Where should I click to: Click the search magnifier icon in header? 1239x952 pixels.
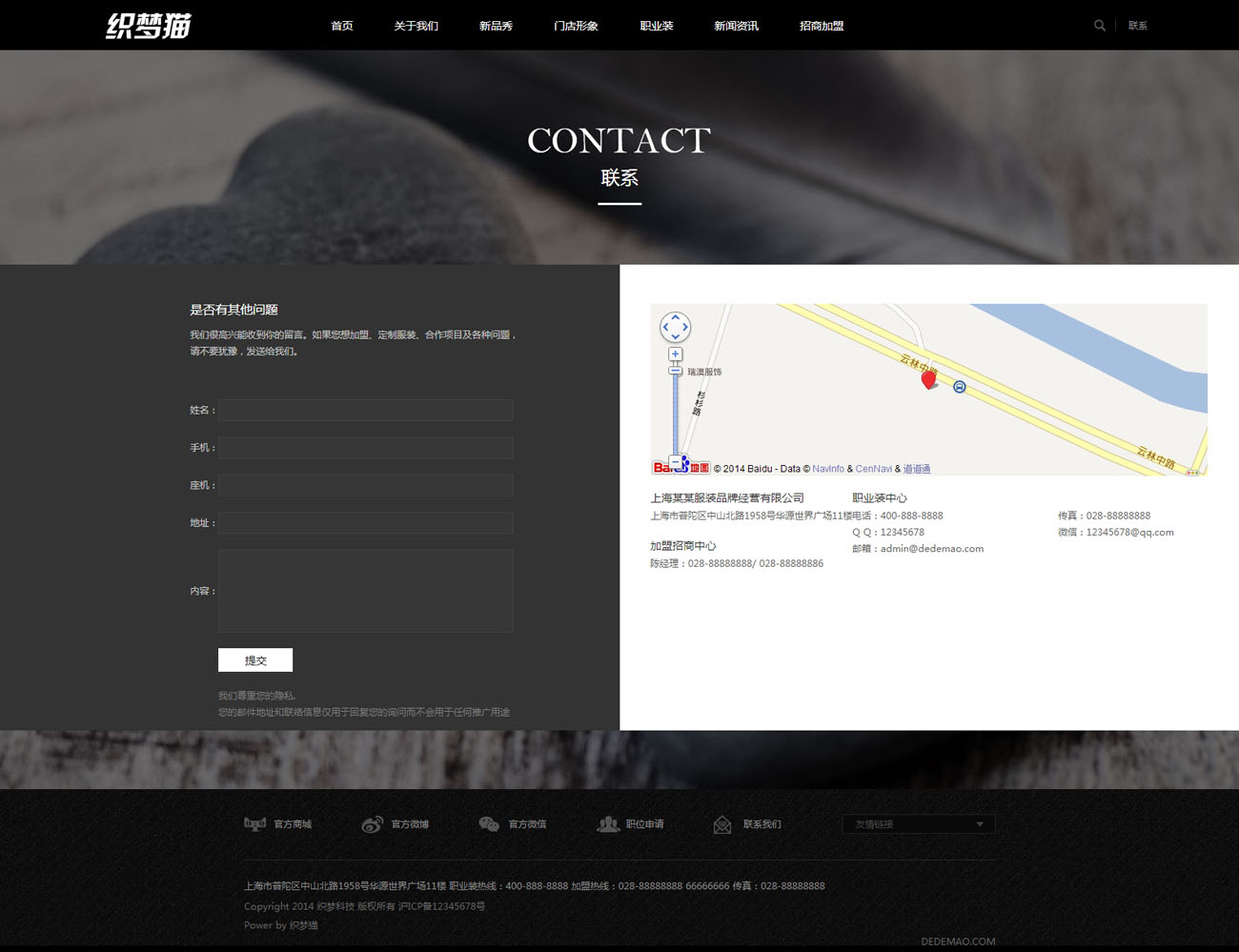(1099, 26)
